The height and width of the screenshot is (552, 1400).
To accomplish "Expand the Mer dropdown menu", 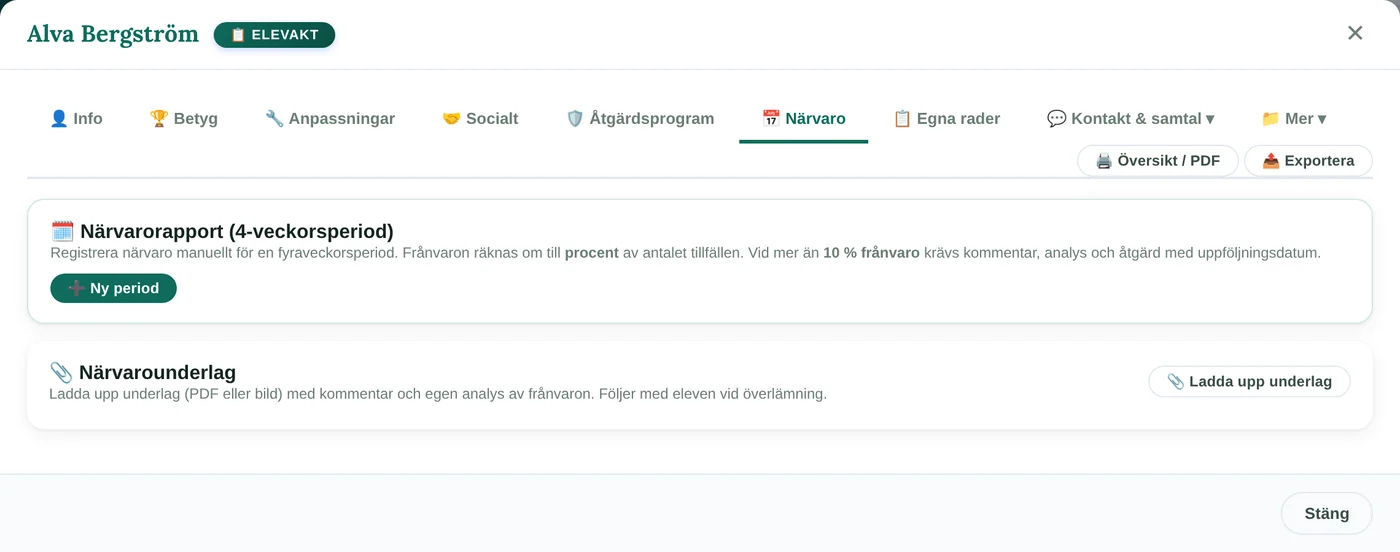I will pos(1294,118).
